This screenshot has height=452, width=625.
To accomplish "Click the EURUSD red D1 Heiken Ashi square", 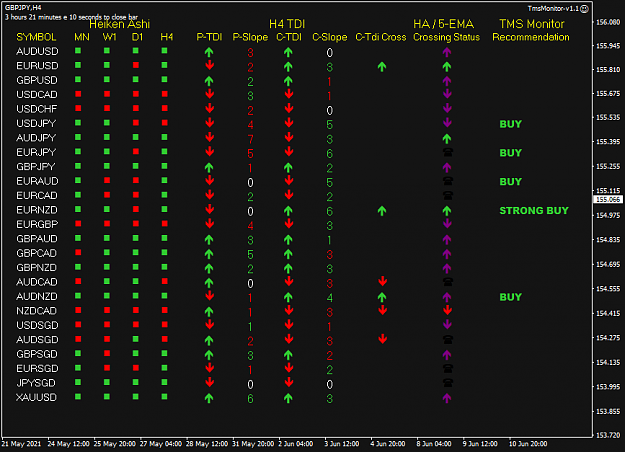I will click(x=136, y=65).
